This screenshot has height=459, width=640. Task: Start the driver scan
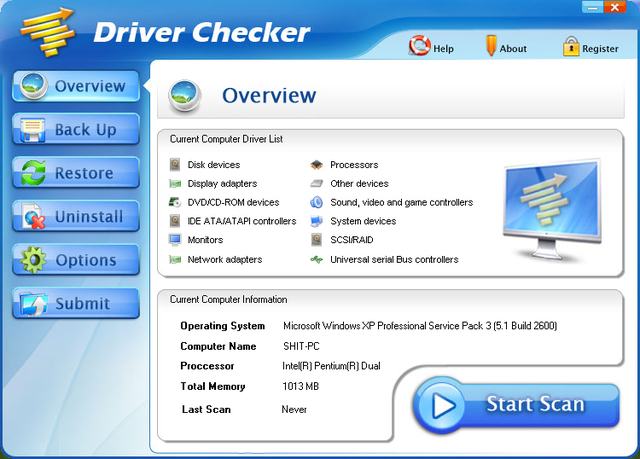click(516, 405)
